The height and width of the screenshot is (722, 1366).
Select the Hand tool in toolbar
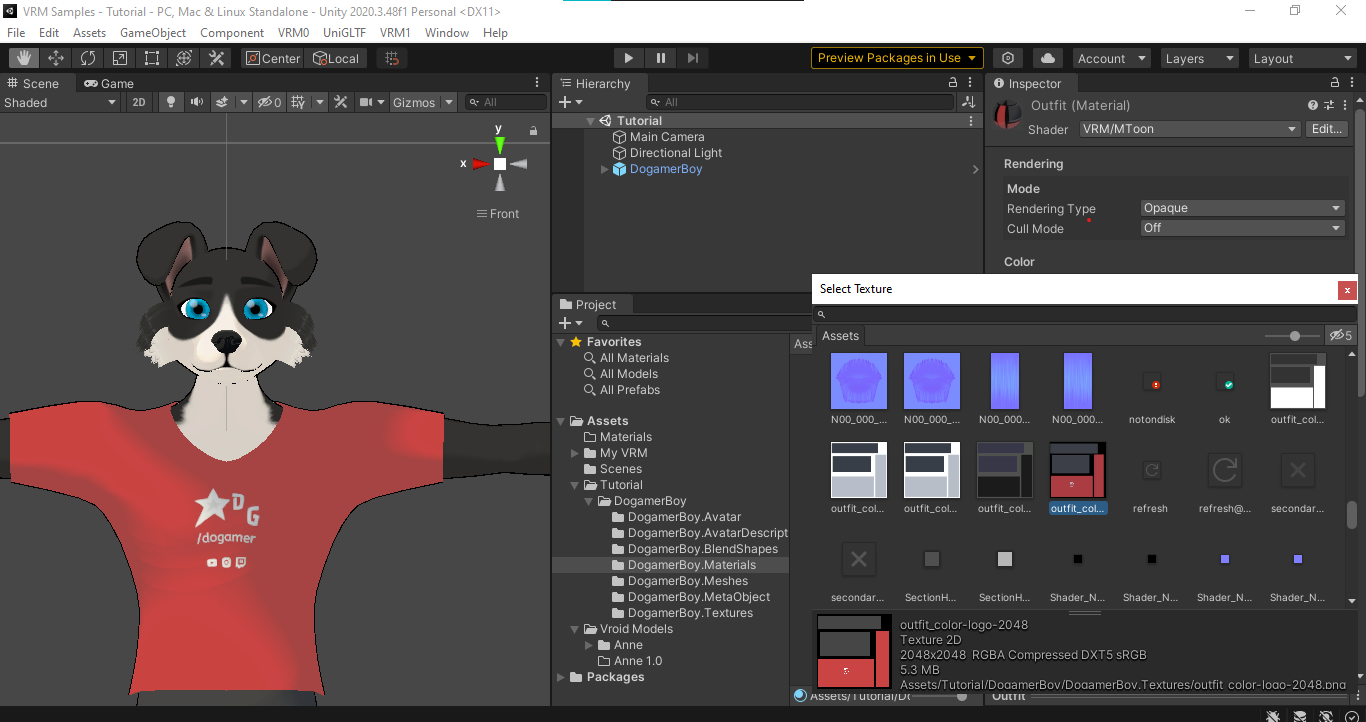coord(24,59)
